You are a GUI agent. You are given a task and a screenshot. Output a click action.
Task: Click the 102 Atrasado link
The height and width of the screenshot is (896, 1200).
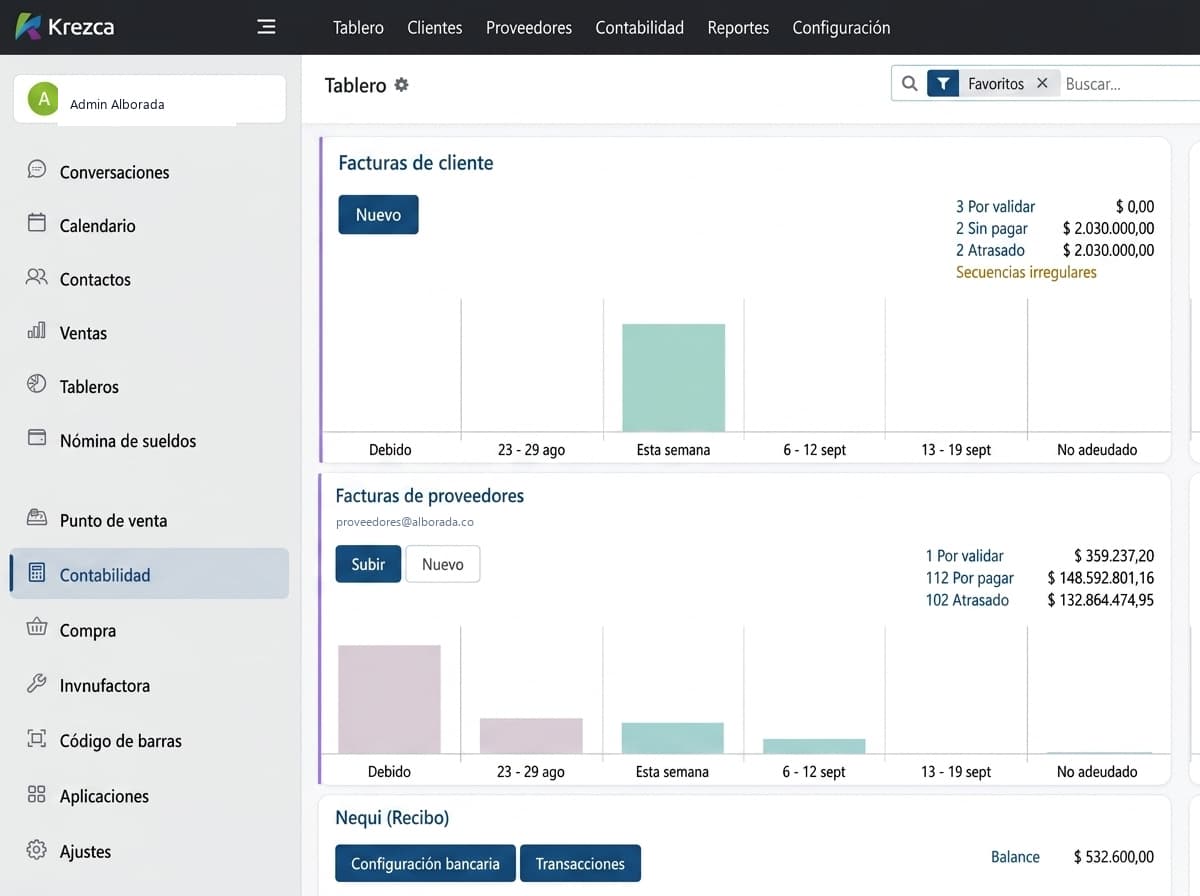[967, 600]
